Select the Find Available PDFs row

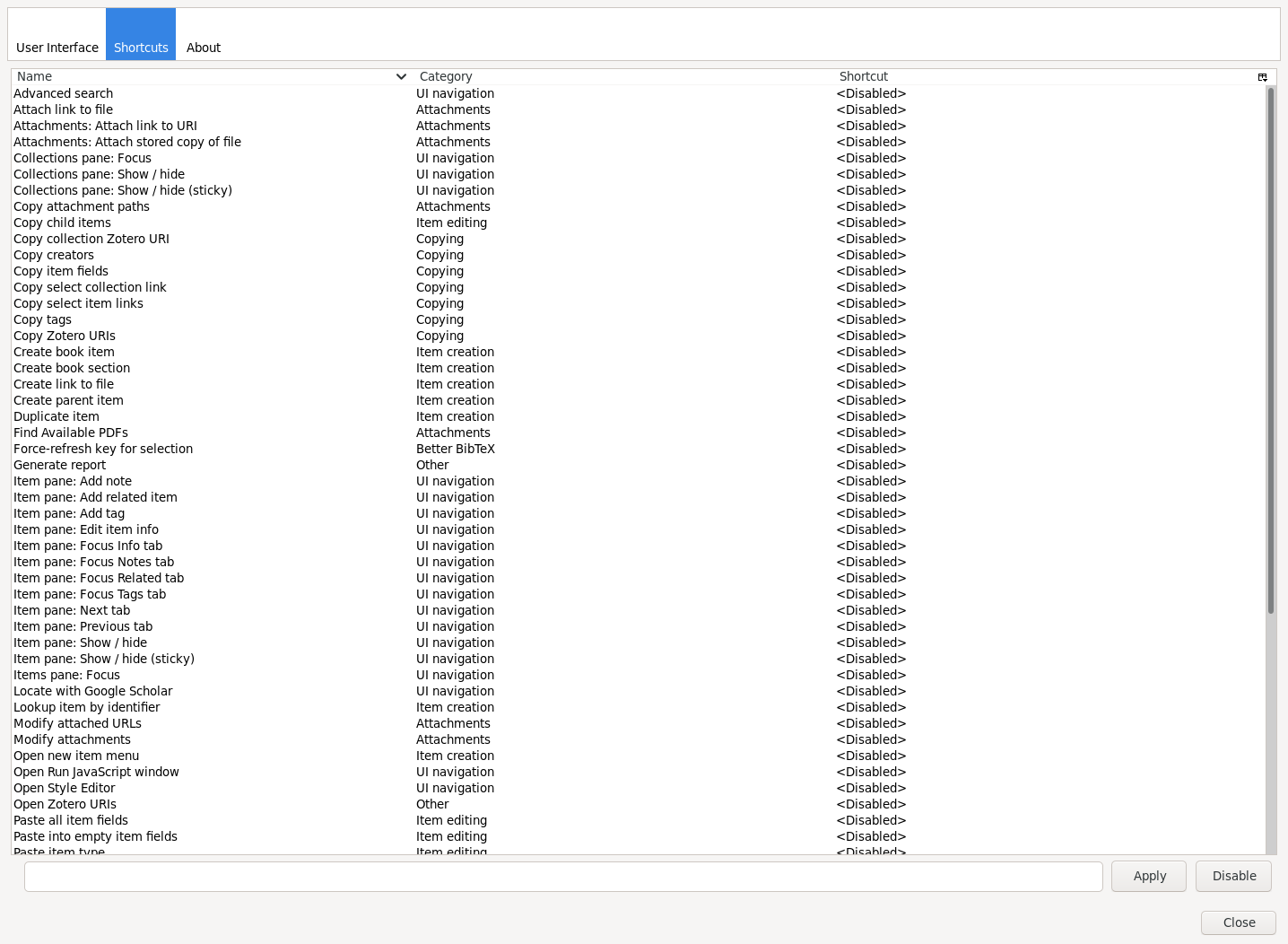coord(638,433)
